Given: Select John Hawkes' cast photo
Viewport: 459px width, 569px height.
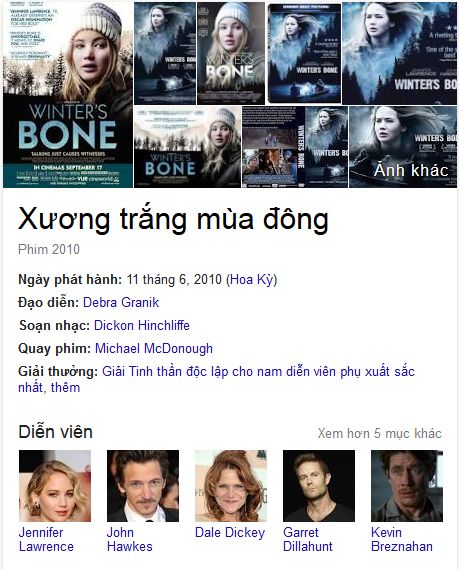Looking at the screenshot, I should tap(143, 486).
